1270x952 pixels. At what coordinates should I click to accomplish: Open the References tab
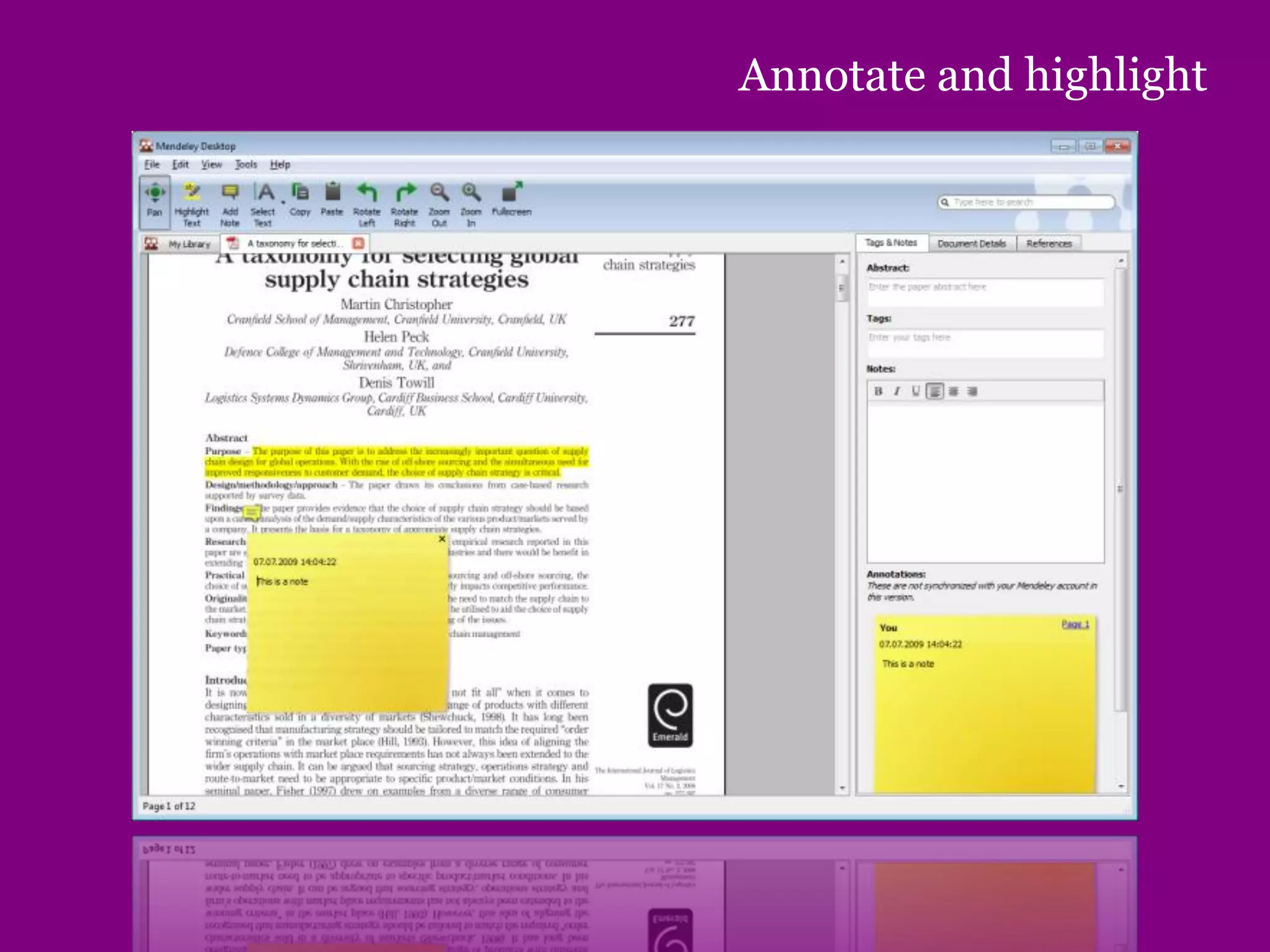[1049, 244]
